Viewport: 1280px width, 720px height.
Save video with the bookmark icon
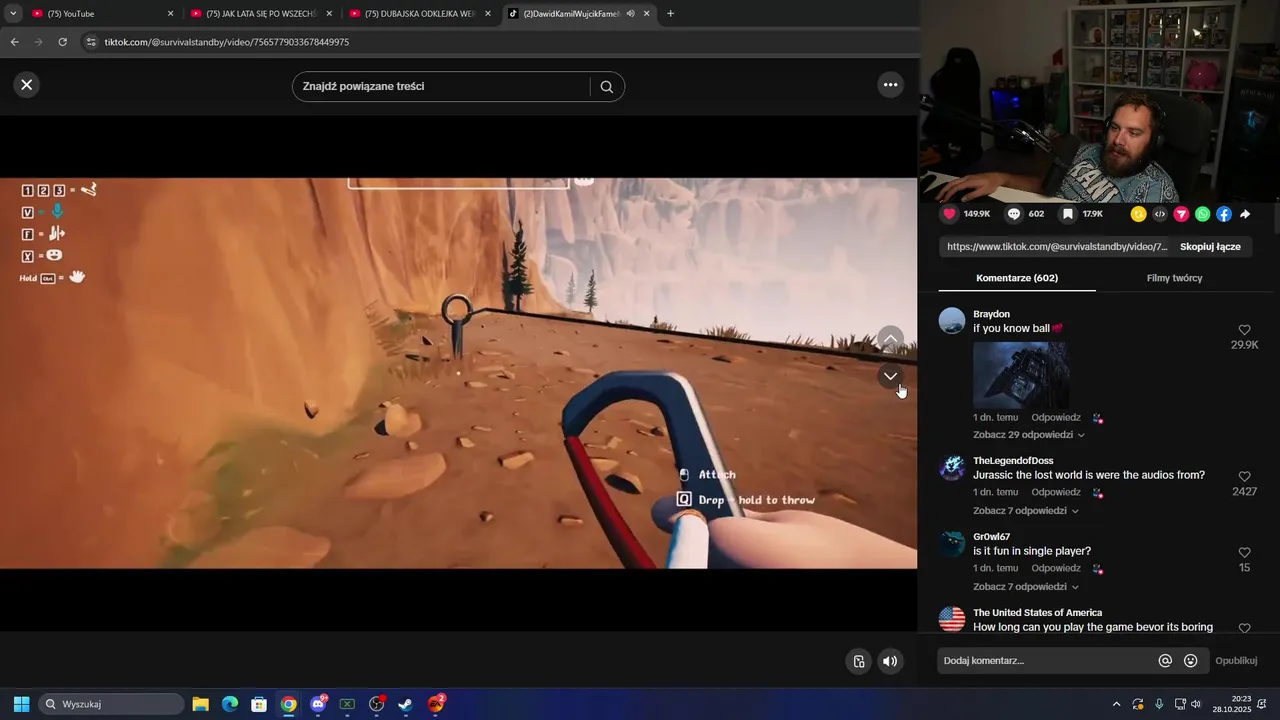[1068, 214]
